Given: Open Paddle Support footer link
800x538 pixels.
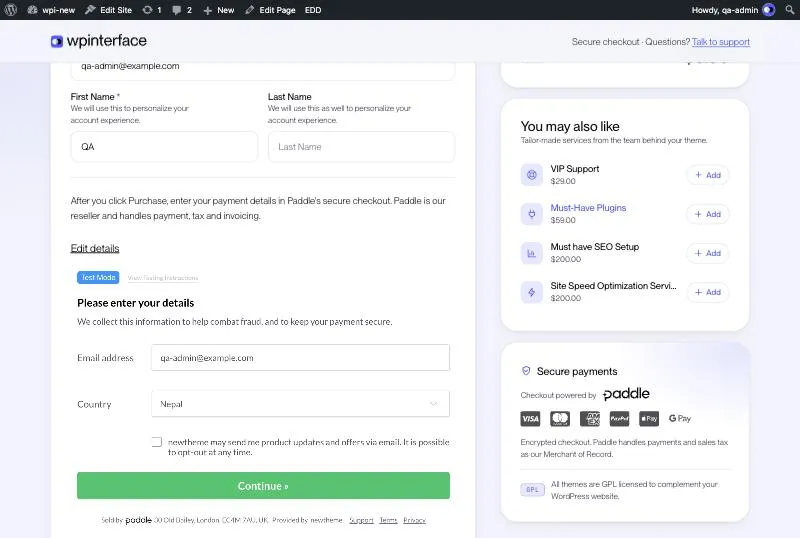Looking at the screenshot, I should 361,520.
